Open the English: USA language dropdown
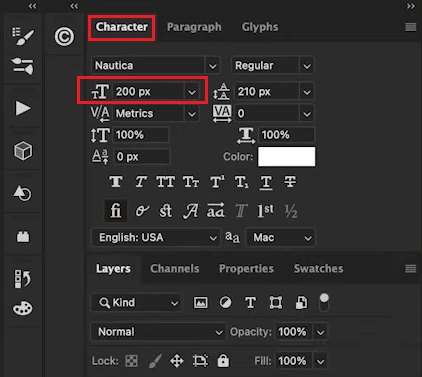 (156, 238)
